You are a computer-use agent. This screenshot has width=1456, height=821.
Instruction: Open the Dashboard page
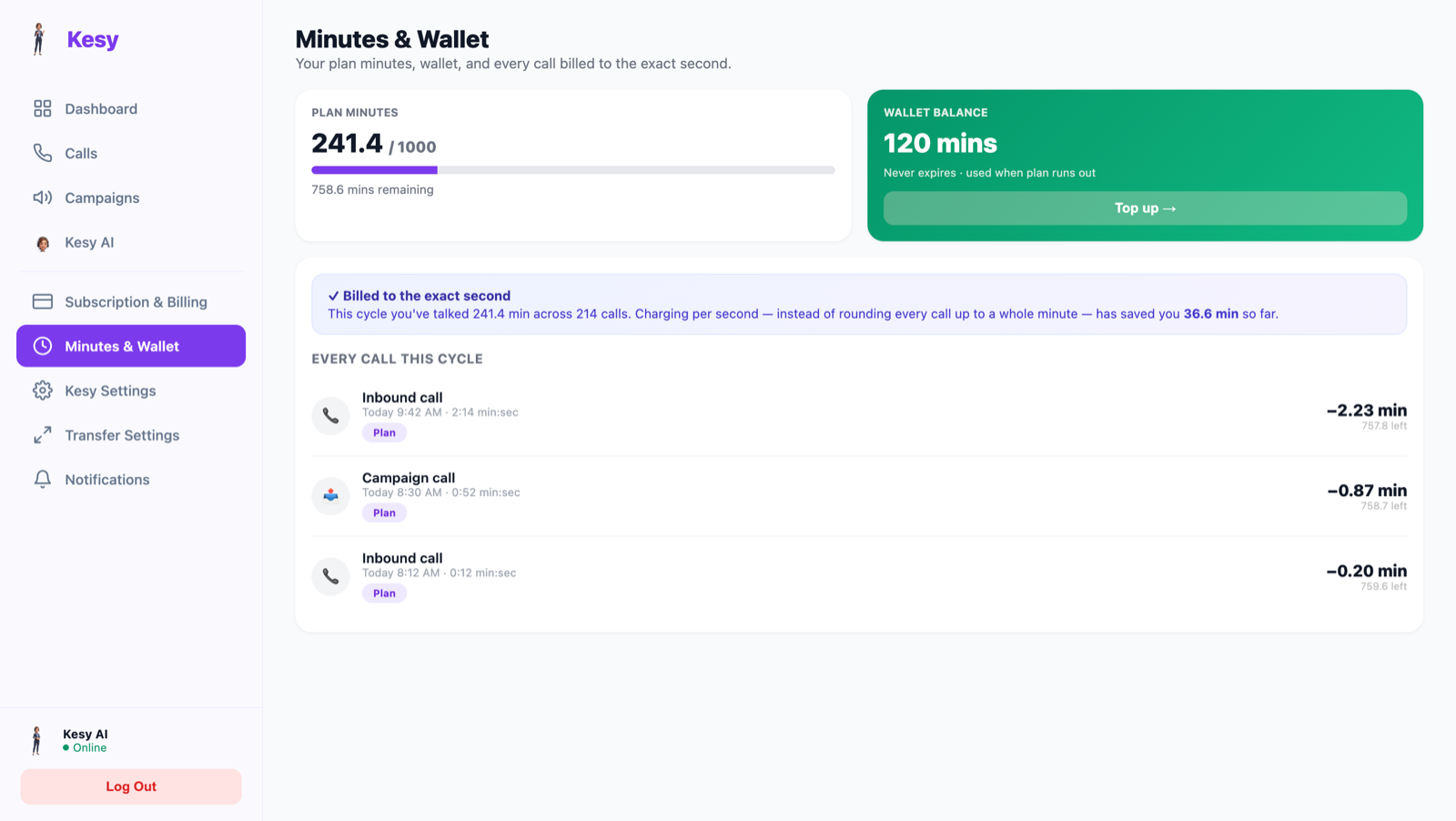pyautogui.click(x=131, y=108)
